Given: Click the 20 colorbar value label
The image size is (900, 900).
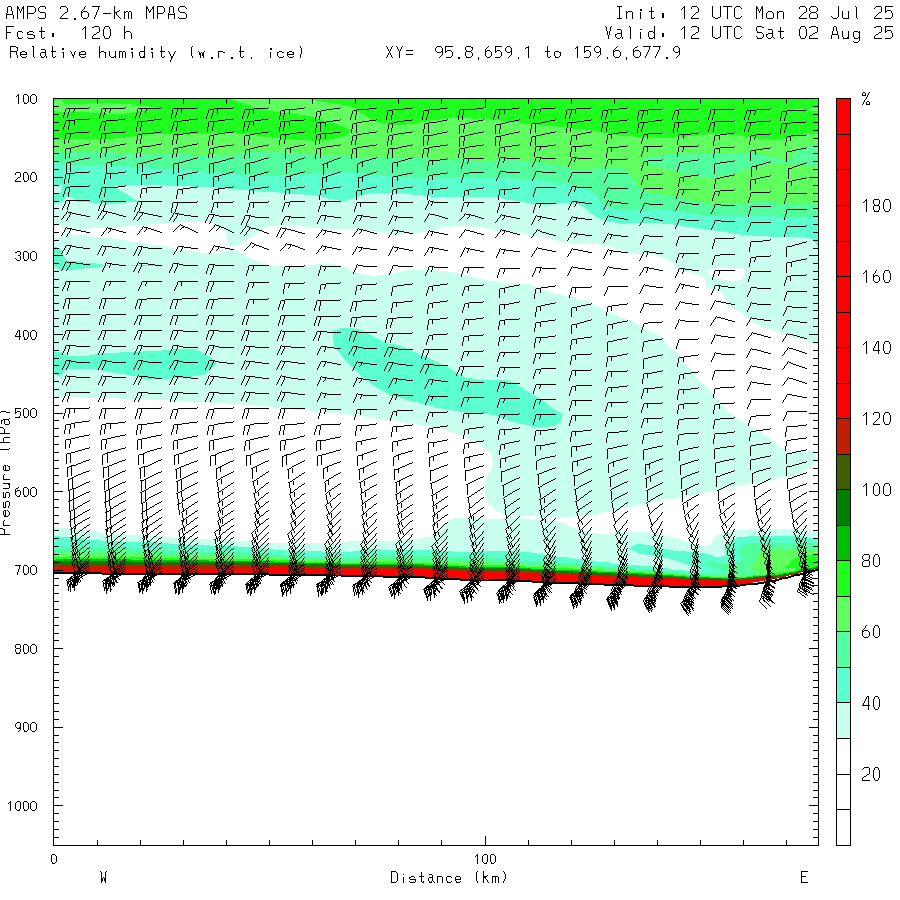Looking at the screenshot, I should click(871, 774).
